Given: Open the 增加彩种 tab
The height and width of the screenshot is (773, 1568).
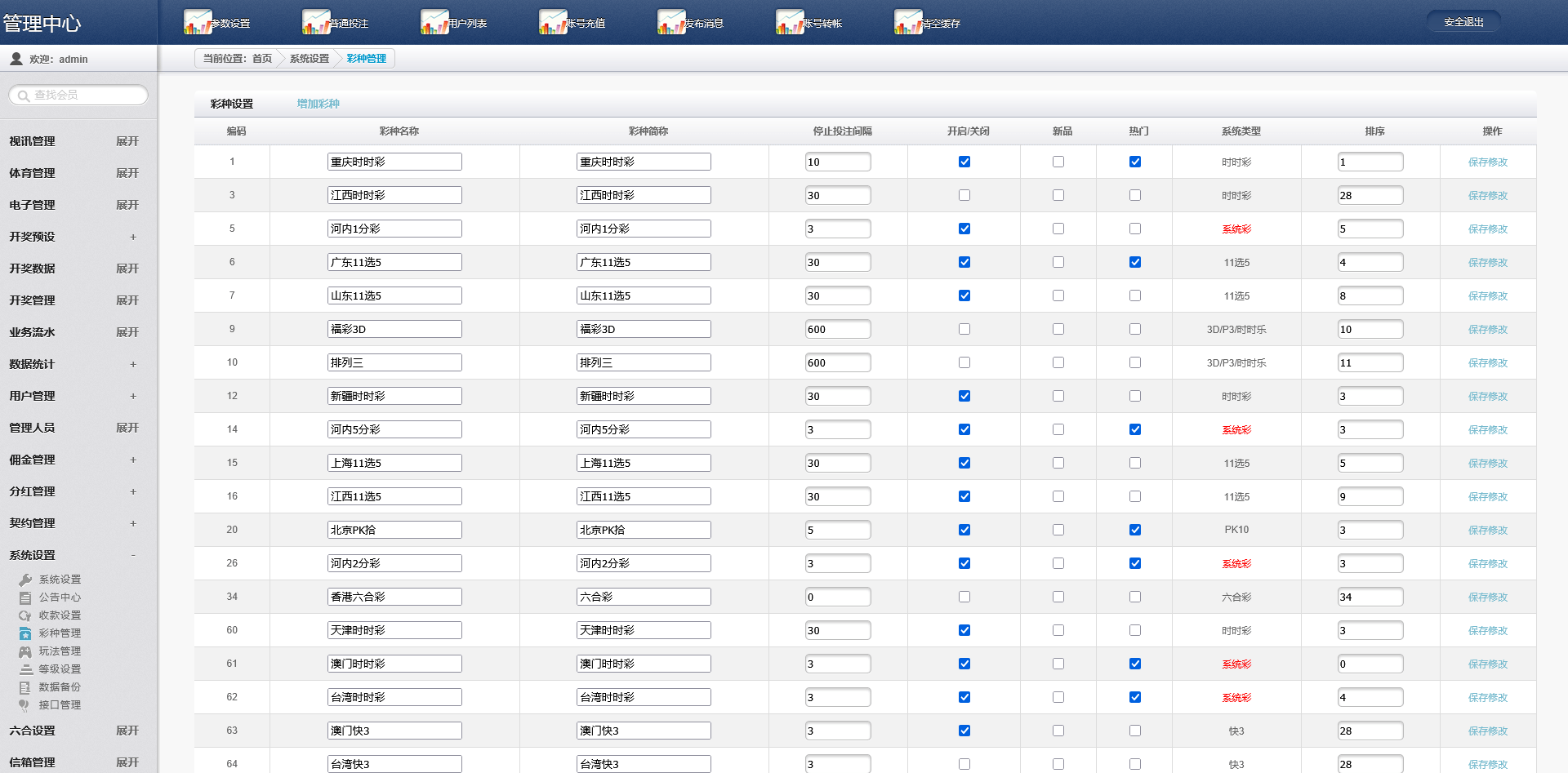Looking at the screenshot, I should pos(318,104).
